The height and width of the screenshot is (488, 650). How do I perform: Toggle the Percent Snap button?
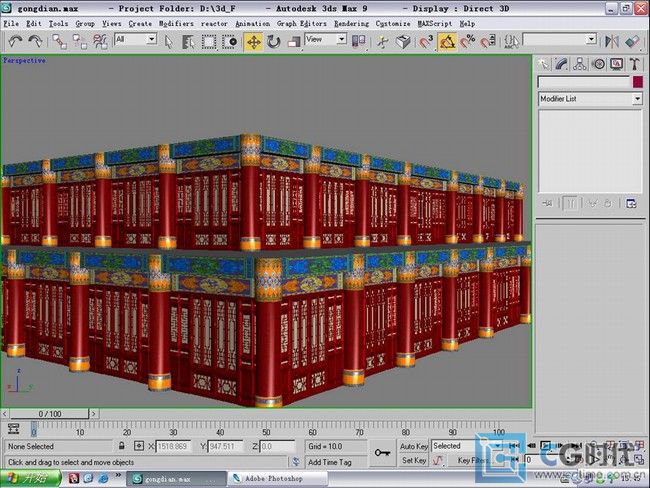coord(468,41)
